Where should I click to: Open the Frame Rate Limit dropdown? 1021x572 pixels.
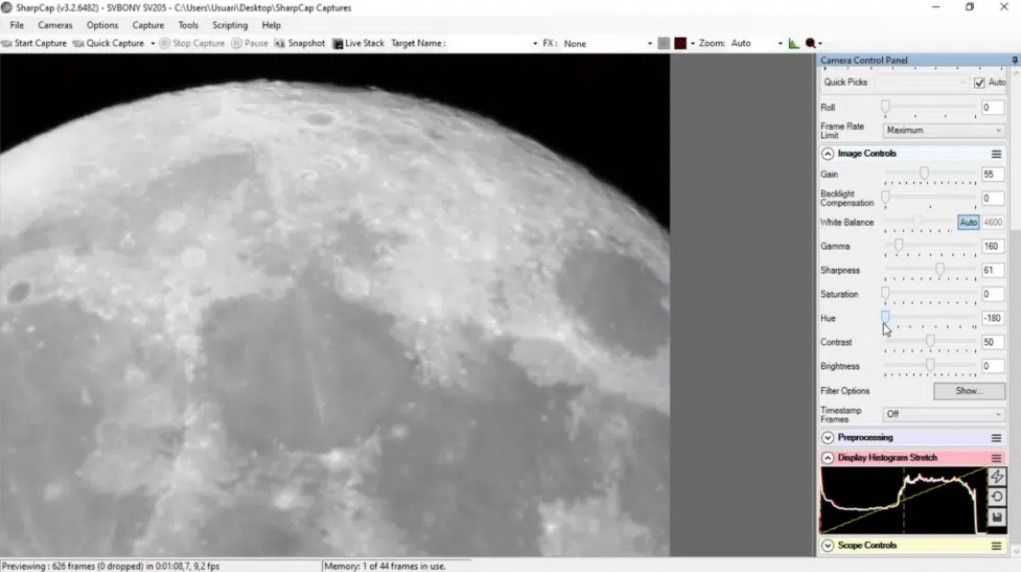pos(944,130)
